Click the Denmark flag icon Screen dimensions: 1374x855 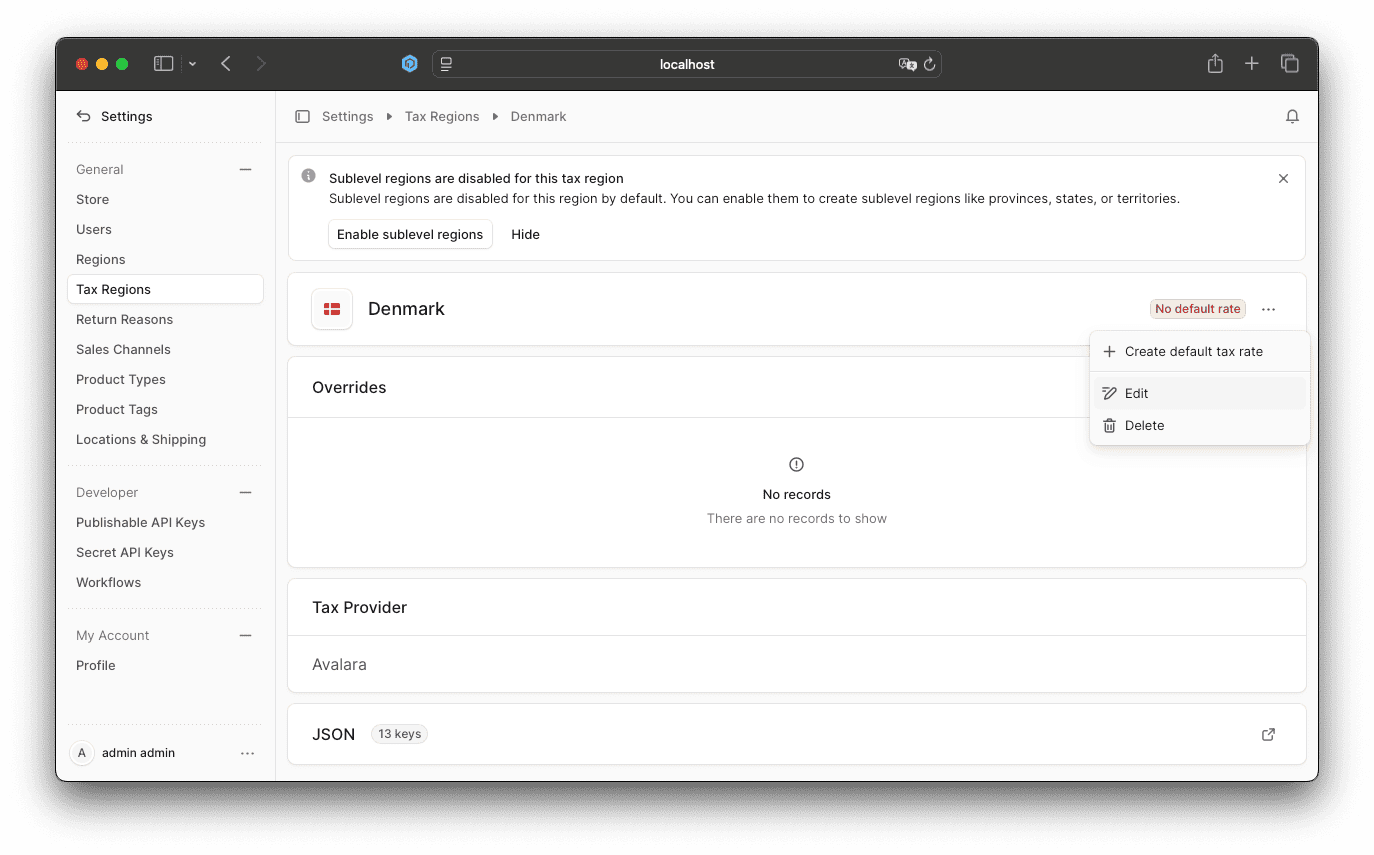[x=332, y=309]
